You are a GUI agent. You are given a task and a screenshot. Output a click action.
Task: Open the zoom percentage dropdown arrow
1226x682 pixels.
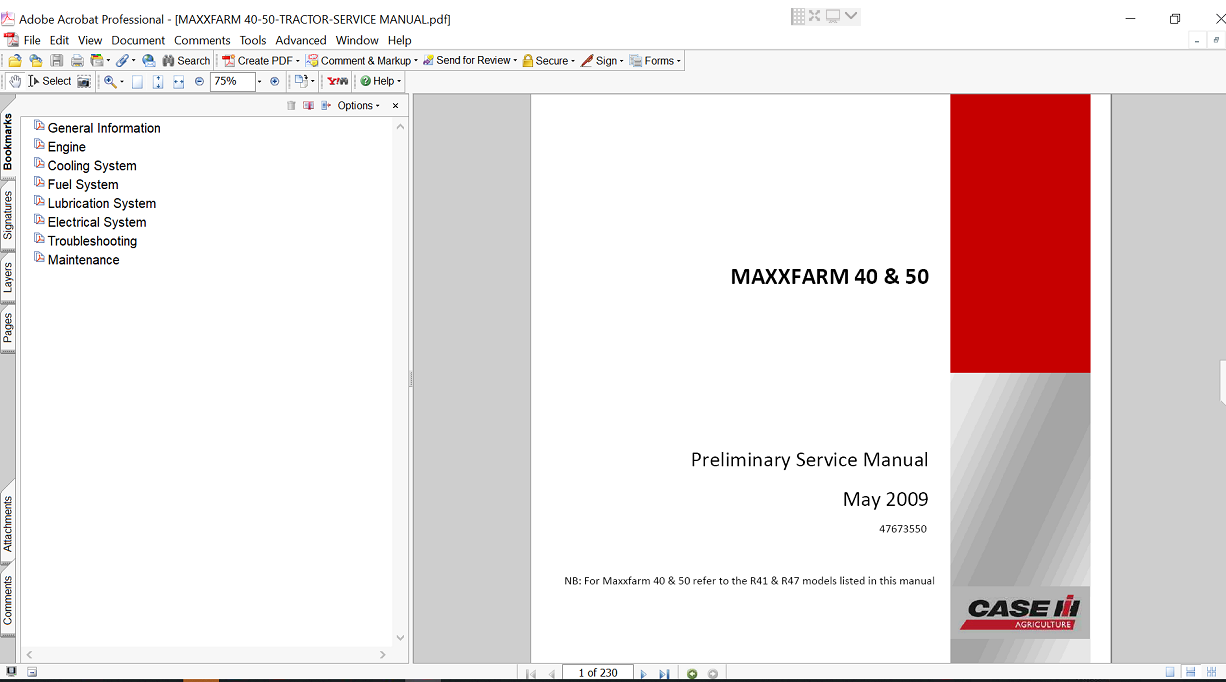point(259,81)
